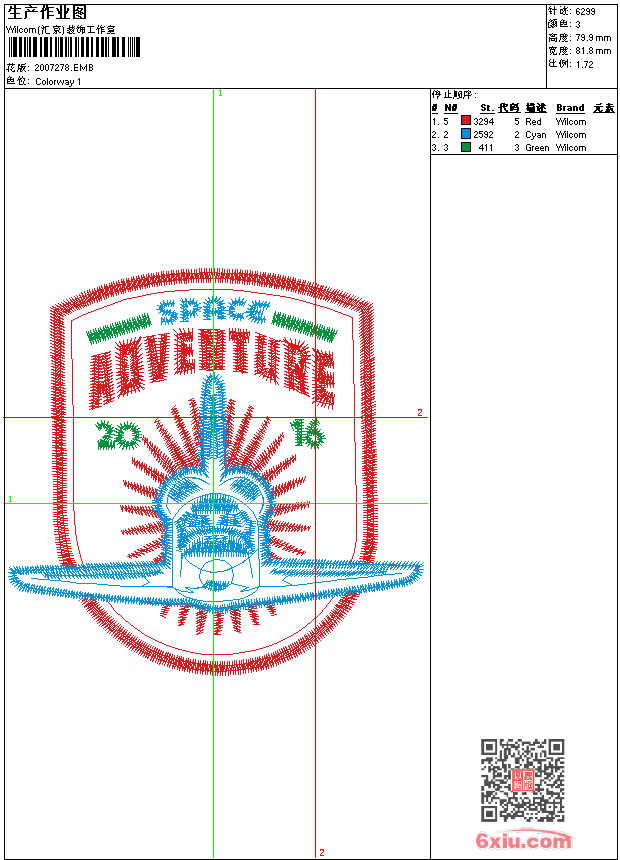Image resolution: width=620 pixels, height=860 pixels.
Task: Click the green 16 numerals in the design
Action: (x=308, y=433)
